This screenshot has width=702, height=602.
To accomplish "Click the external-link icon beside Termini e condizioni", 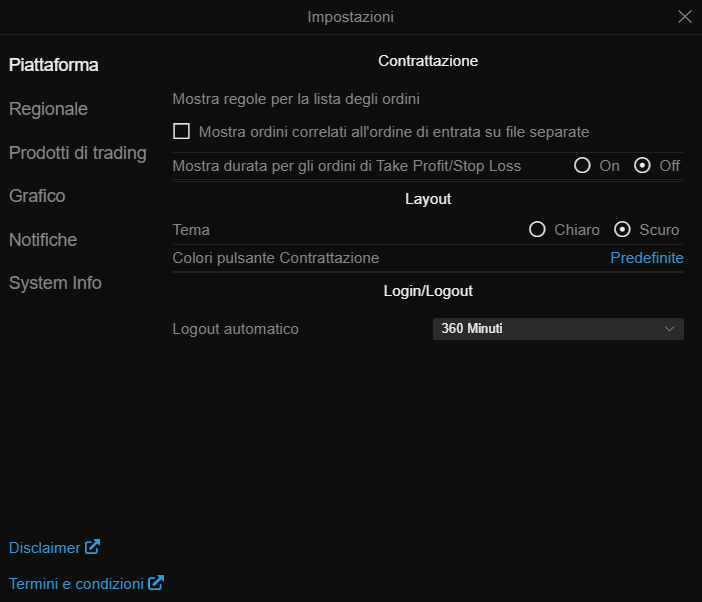I will pyautogui.click(x=156, y=583).
